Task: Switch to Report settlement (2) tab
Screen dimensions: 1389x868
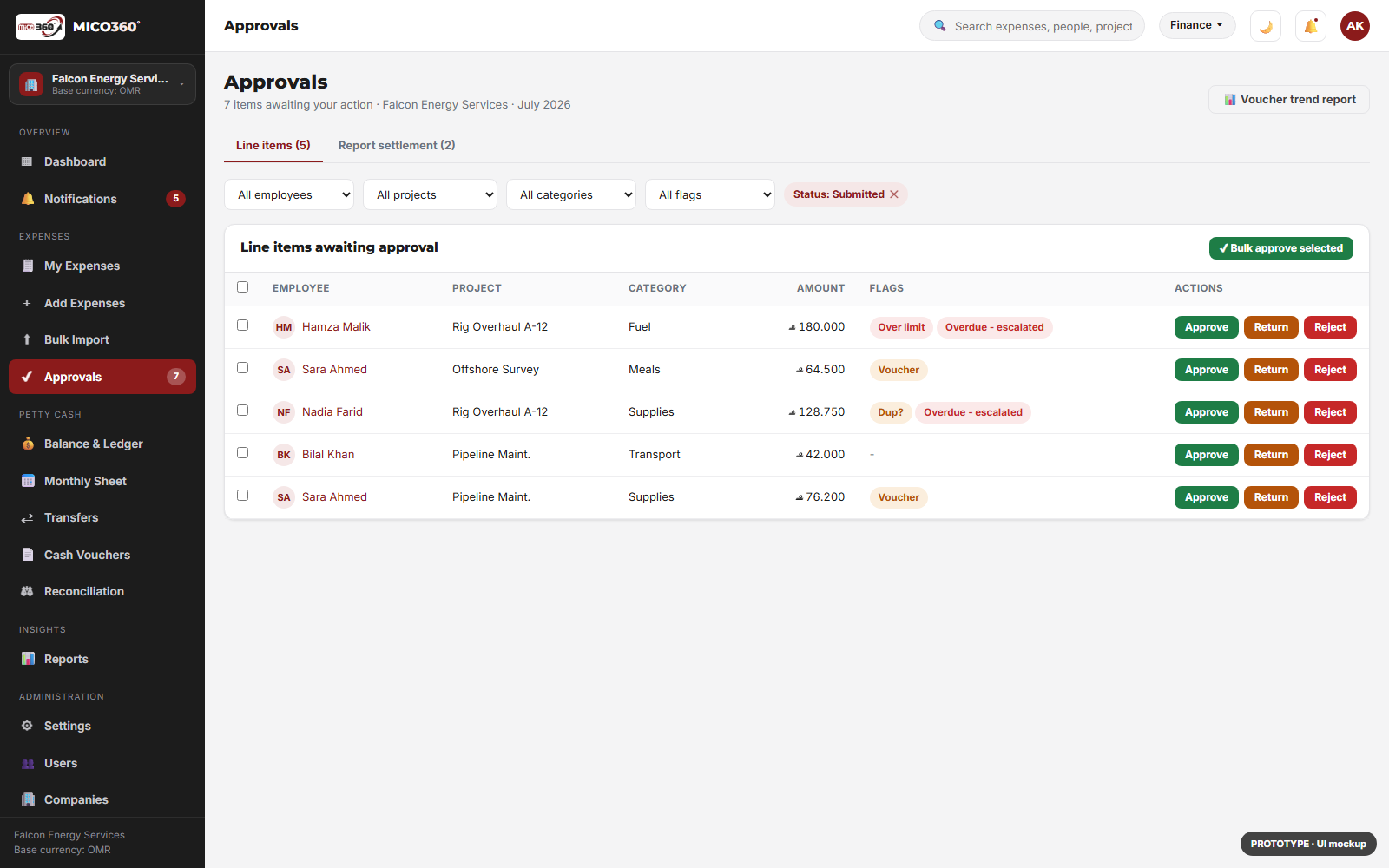Action: [397, 145]
